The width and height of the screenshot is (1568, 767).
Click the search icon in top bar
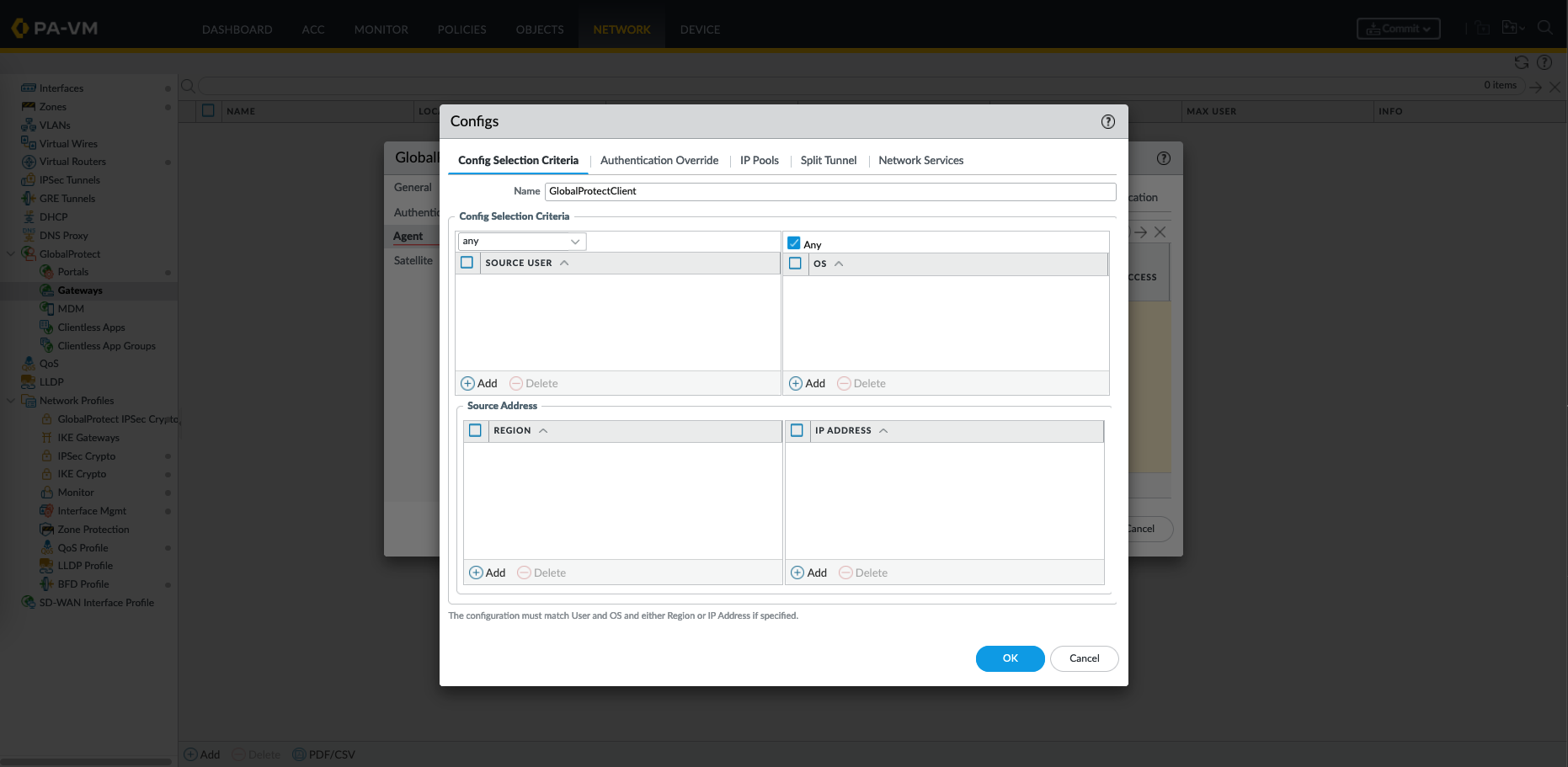(1544, 28)
